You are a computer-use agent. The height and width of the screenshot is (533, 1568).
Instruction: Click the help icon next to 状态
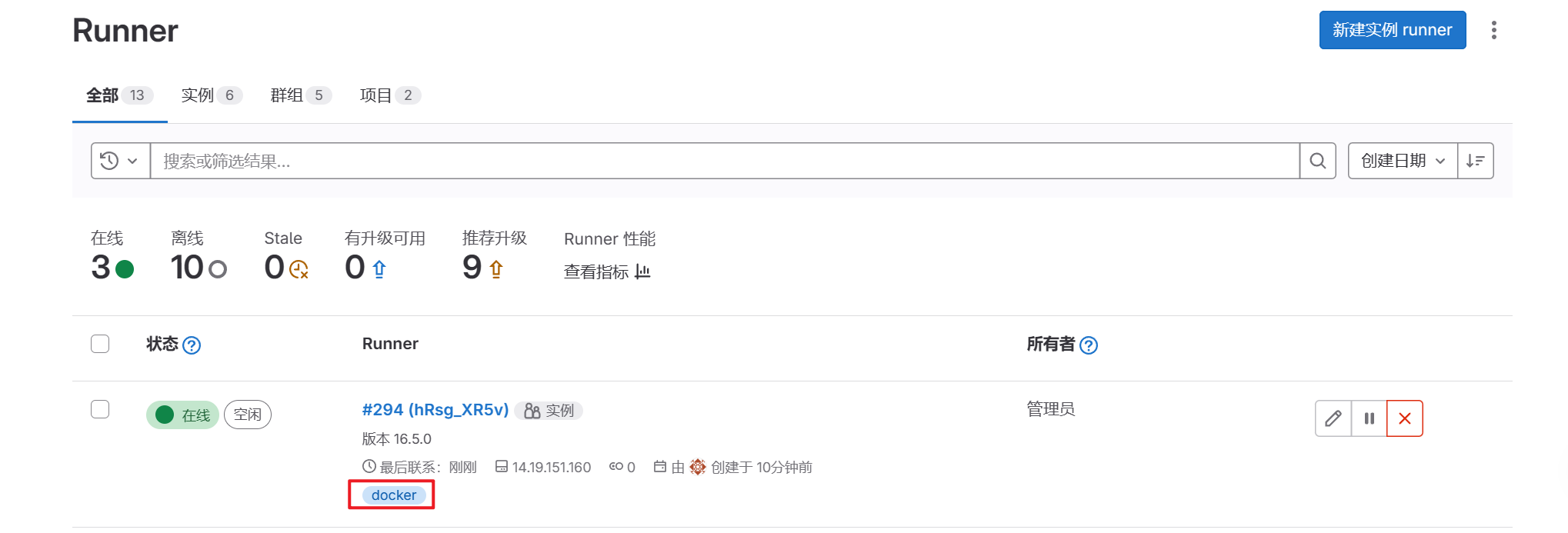click(195, 345)
